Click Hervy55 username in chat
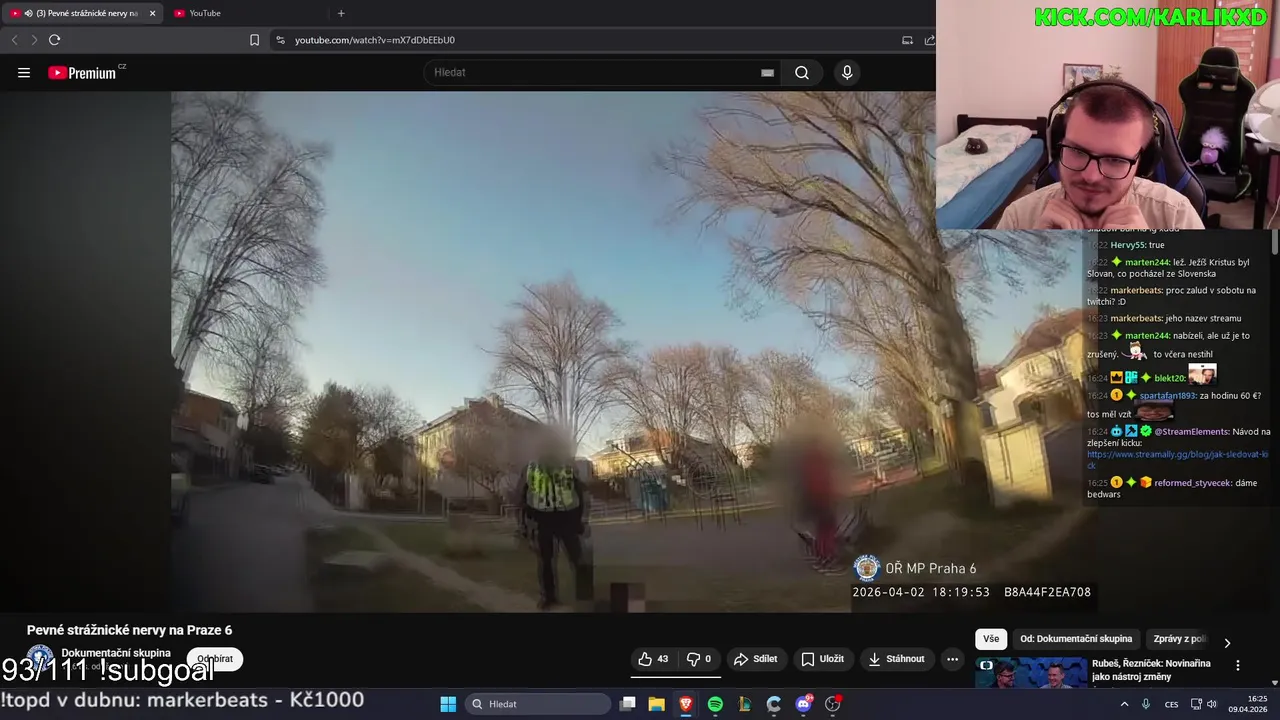1280x720 pixels. [x=1127, y=245]
